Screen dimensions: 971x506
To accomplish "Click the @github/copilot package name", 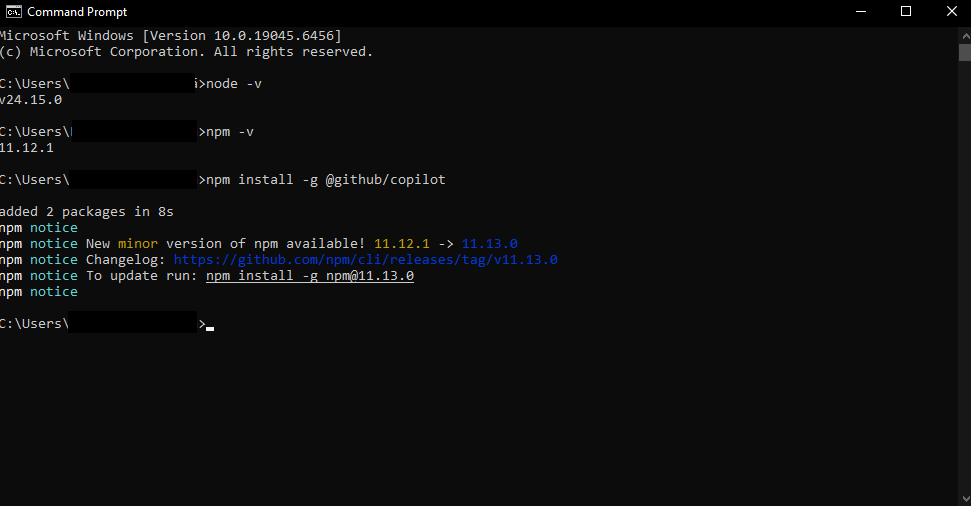I will [385, 180].
